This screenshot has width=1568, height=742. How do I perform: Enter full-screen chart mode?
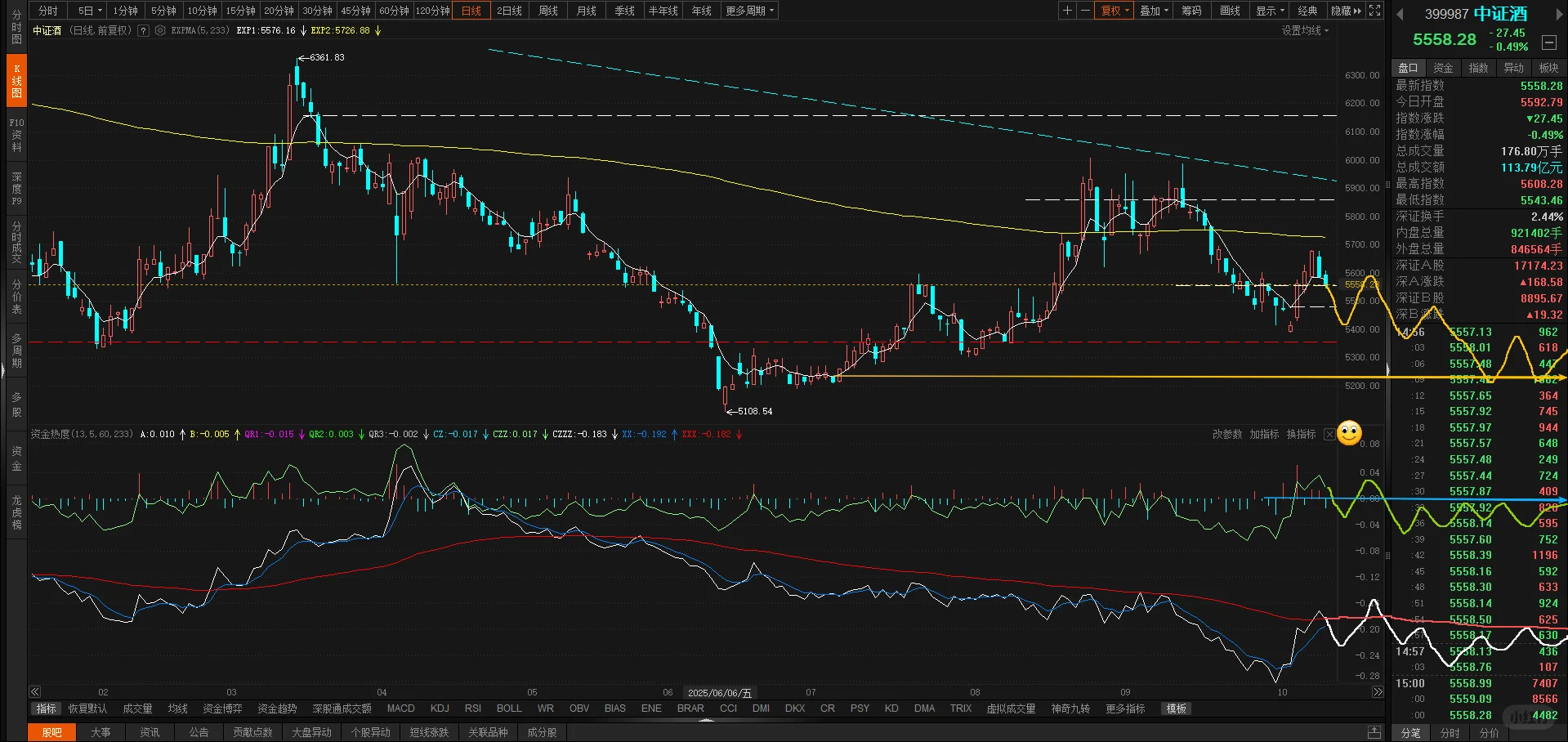(1375, 11)
